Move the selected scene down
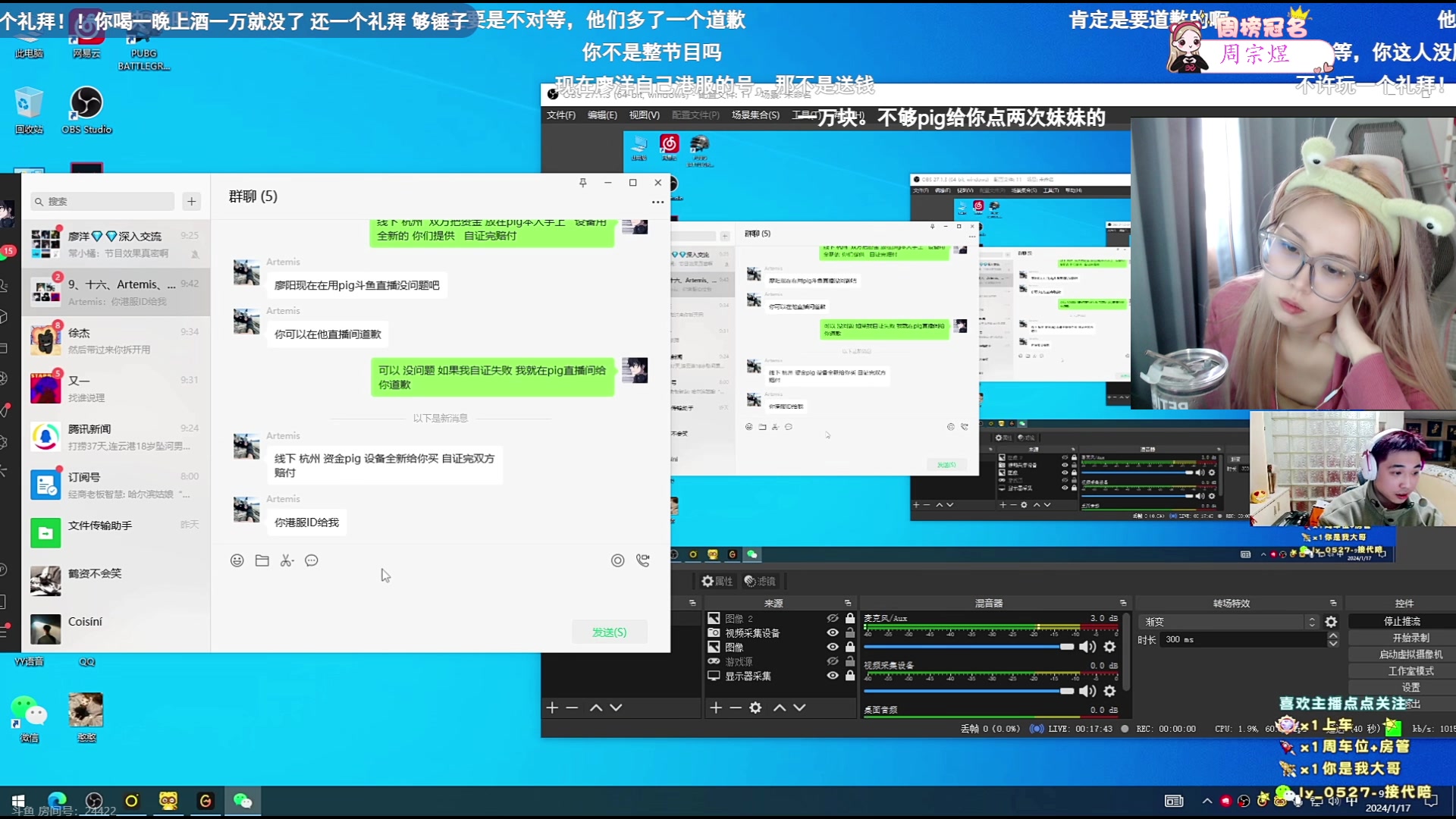 coord(616,708)
